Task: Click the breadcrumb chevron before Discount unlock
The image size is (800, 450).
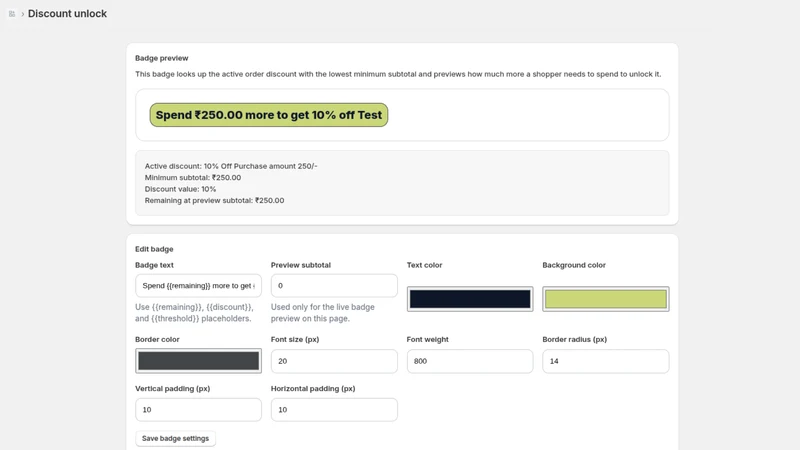Action: pos(22,14)
